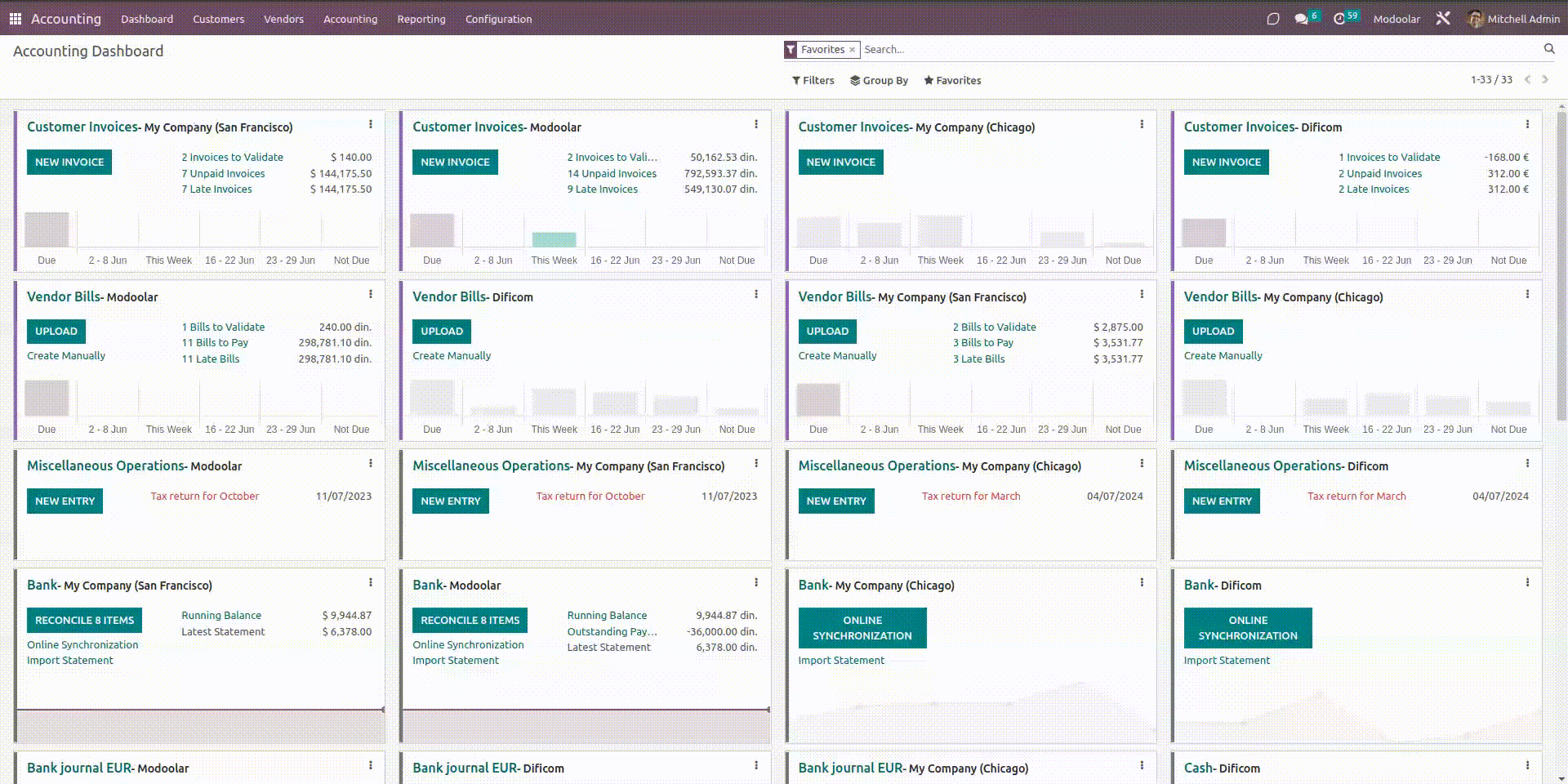Click the debug tools wrench icon
Screen dimensions: 1568x784
tap(1443, 19)
